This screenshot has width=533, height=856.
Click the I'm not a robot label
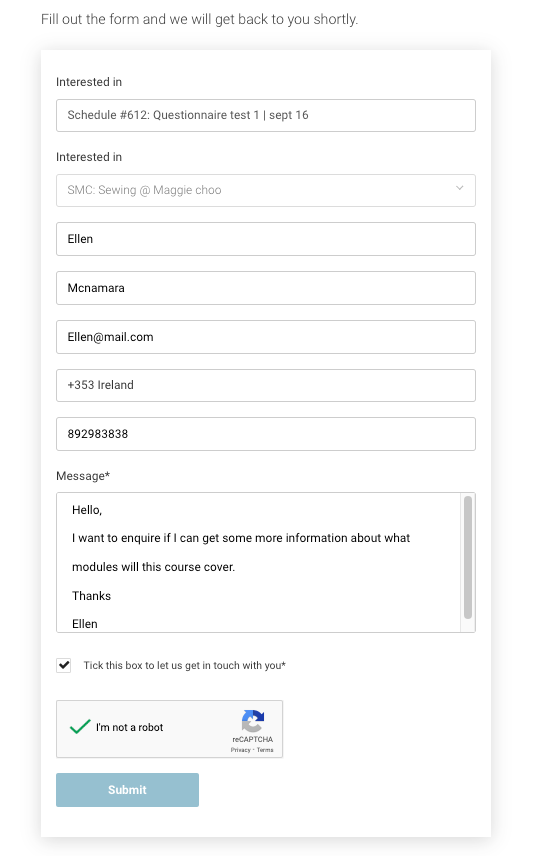[x=129, y=727]
